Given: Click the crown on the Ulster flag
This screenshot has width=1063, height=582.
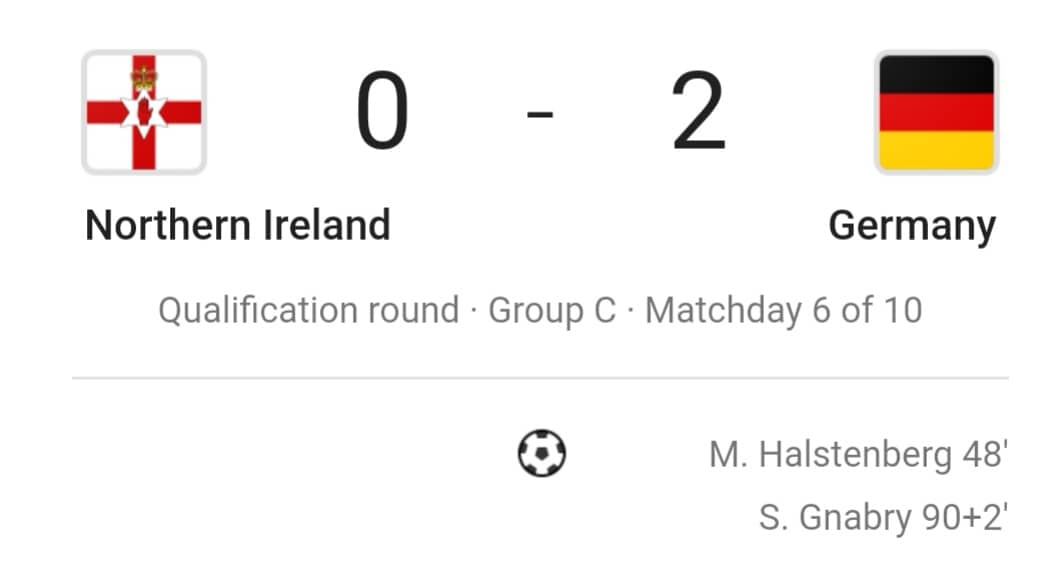Looking at the screenshot, I should point(144,79).
